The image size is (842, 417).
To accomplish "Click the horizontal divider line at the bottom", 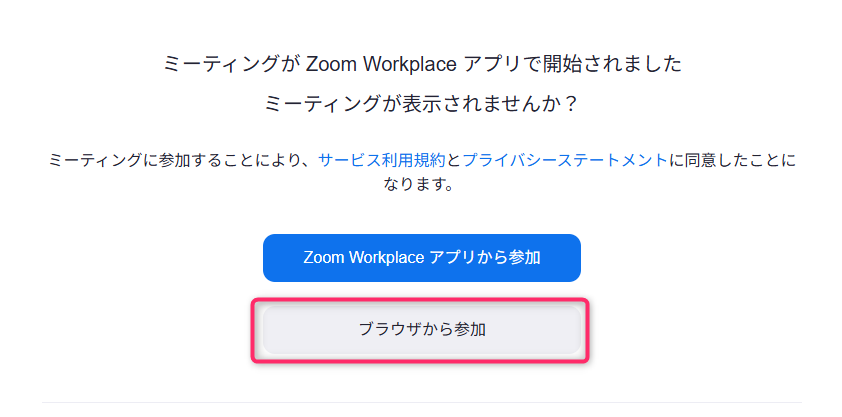I will 421,402.
